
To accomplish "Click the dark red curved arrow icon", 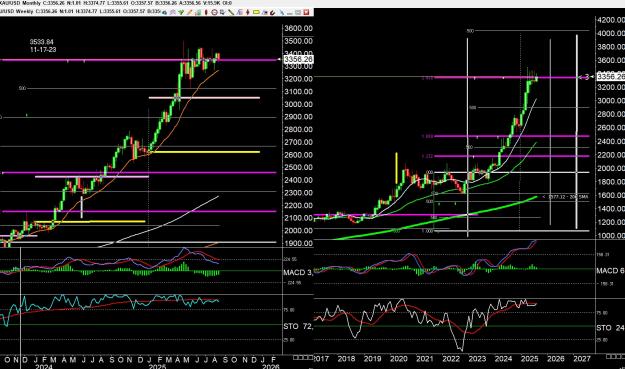I will (273, 12).
